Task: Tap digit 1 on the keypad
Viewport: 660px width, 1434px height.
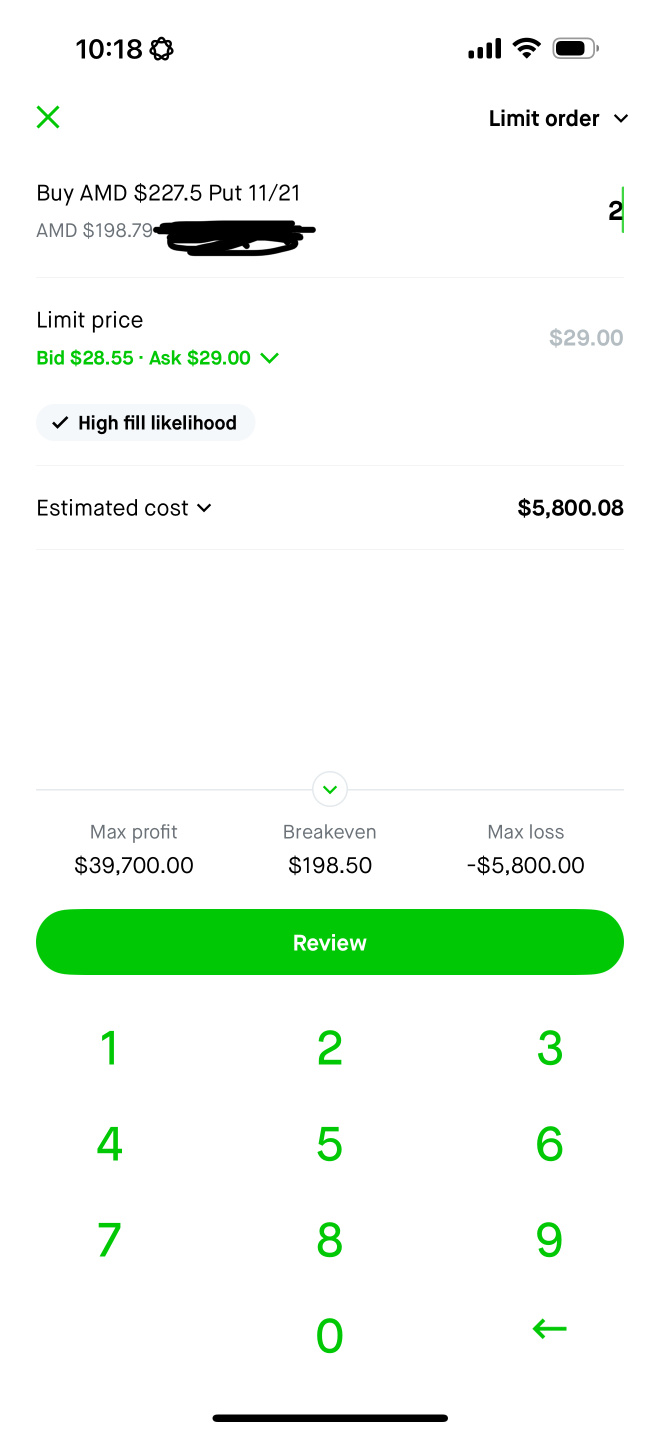Action: (110, 1048)
